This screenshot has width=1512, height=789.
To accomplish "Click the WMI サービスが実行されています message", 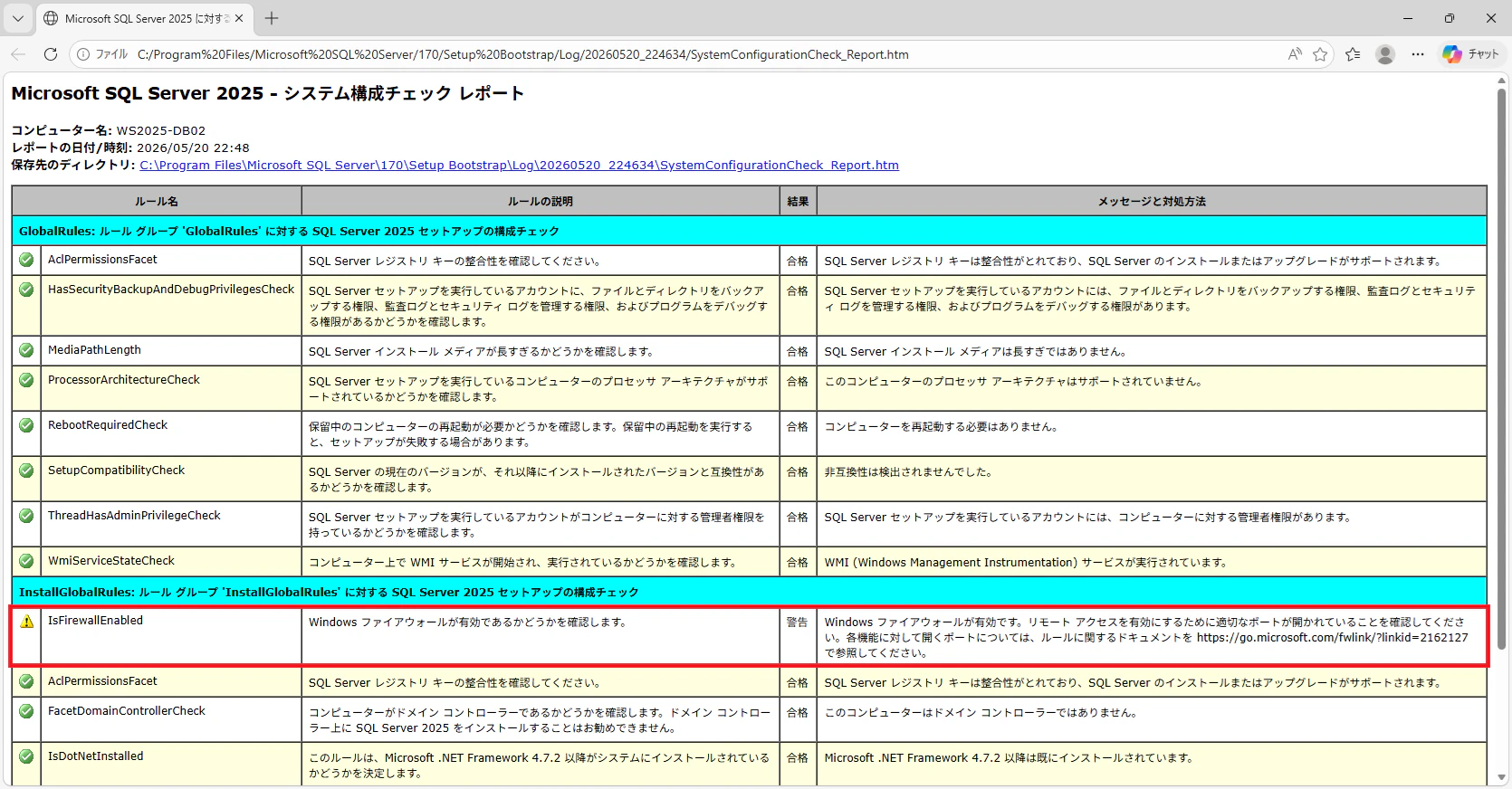I will pos(1027,563).
